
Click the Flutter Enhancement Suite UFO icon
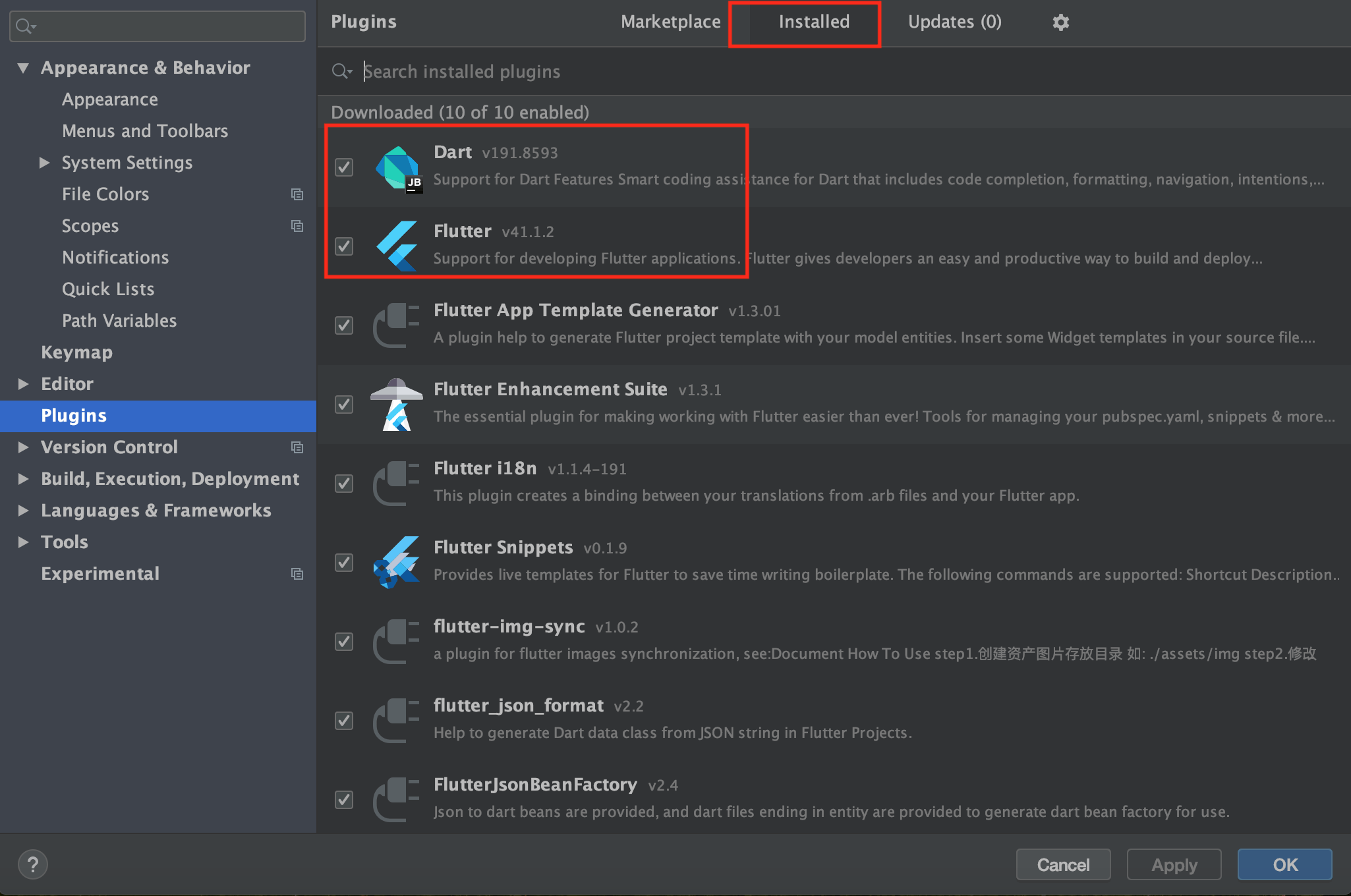(397, 404)
